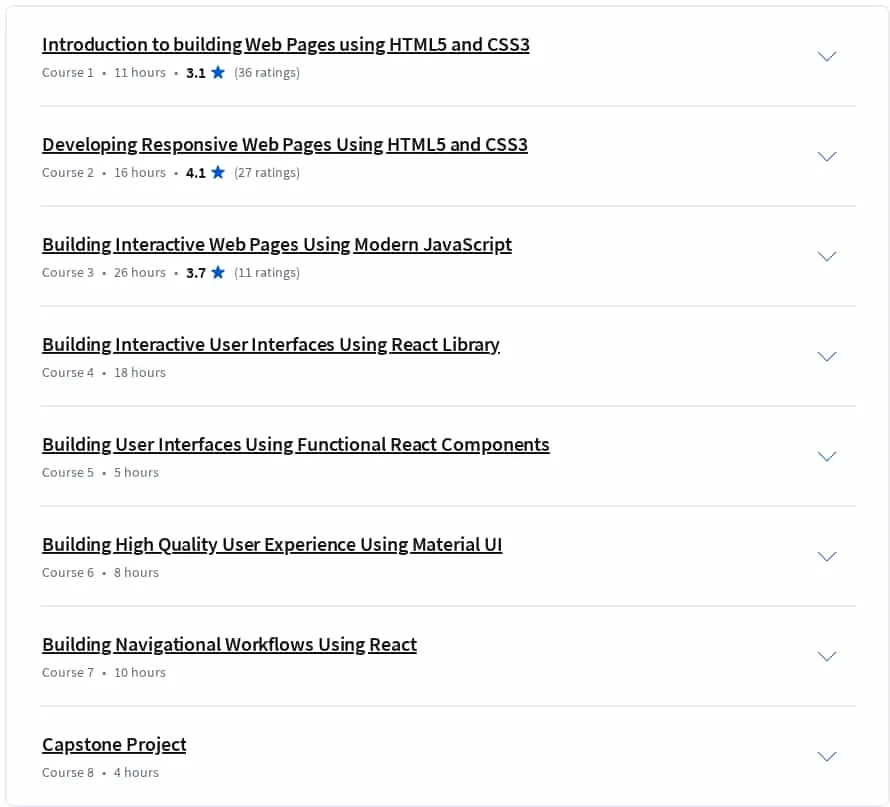This screenshot has width=890, height=807.
Task: Expand Course 5 Functional React Components chevron
Action: [x=826, y=456]
